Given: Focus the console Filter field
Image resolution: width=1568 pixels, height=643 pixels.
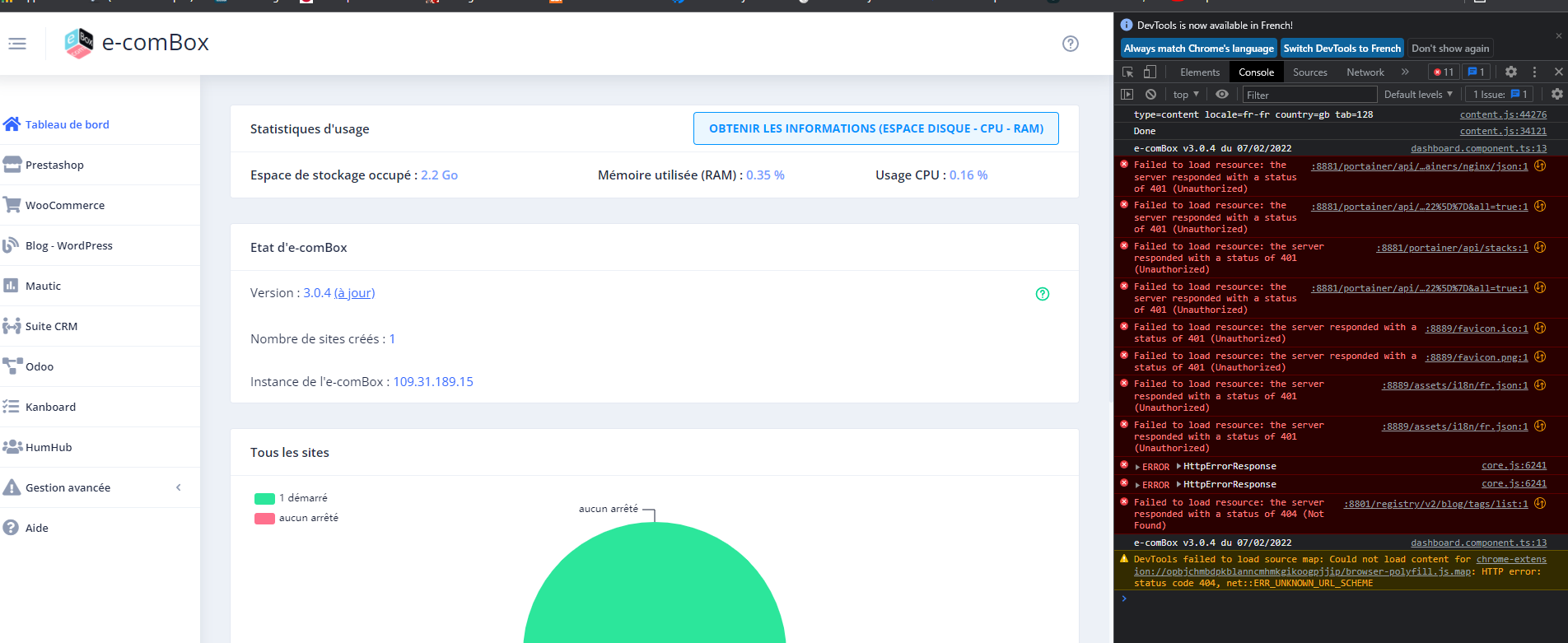Looking at the screenshot, I should coord(1309,95).
